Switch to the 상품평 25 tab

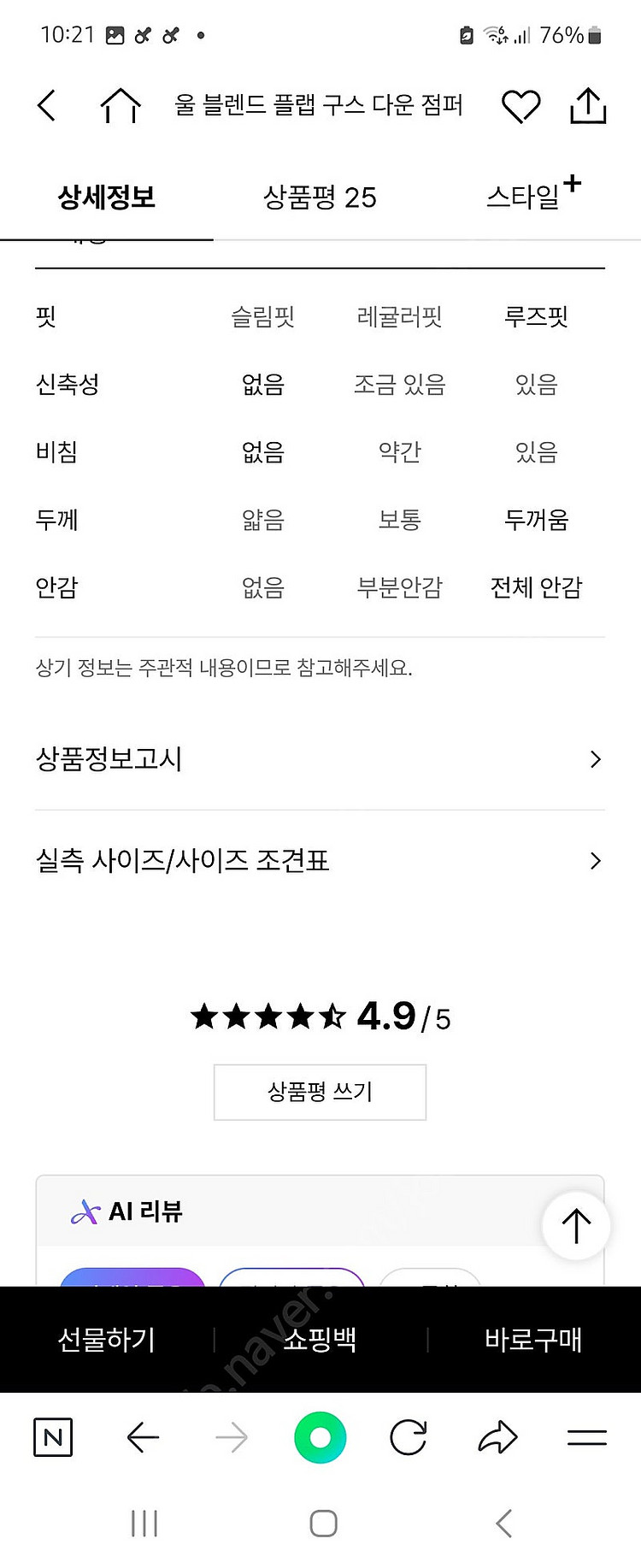(x=320, y=197)
